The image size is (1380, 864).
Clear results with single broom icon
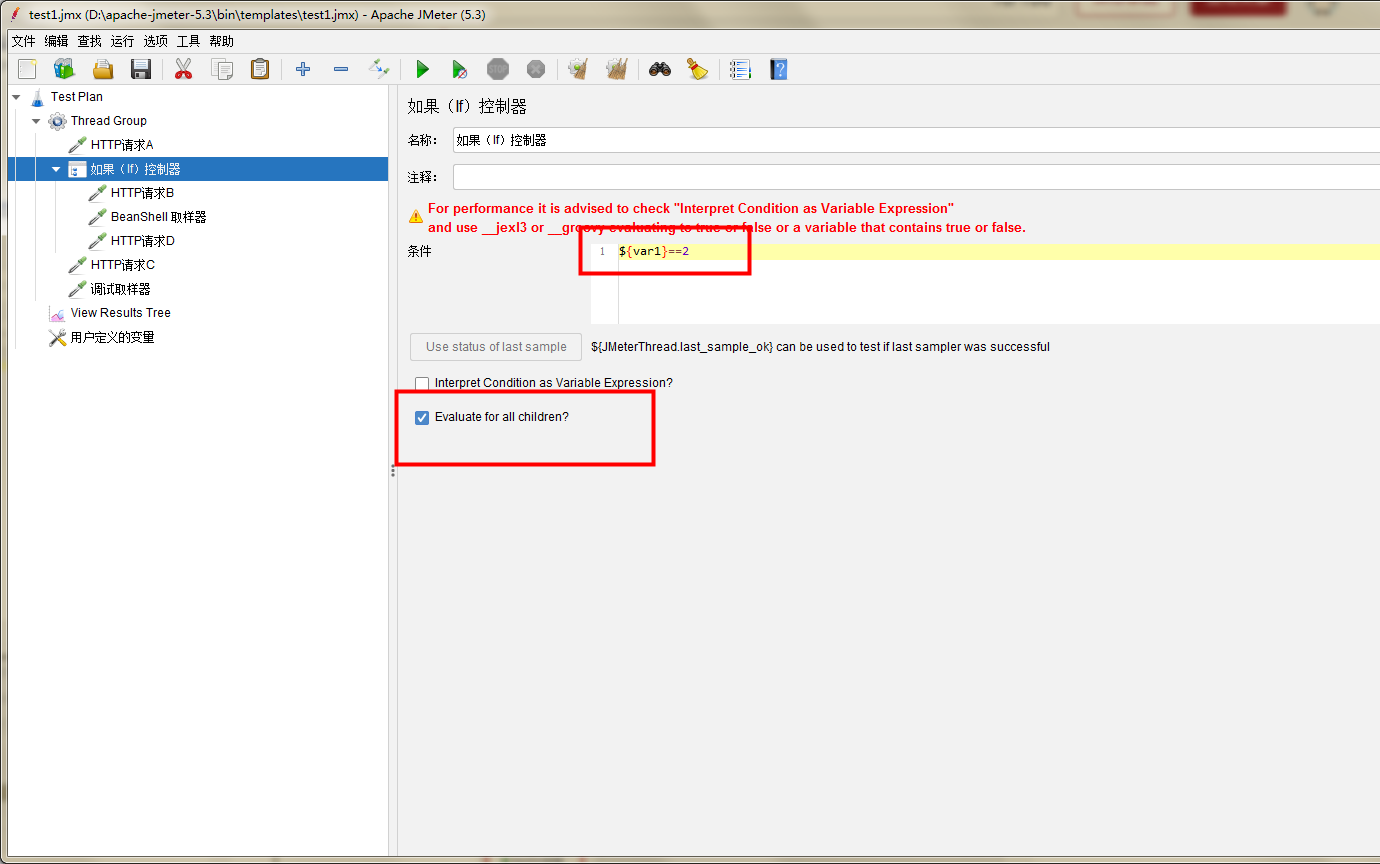[x=578, y=69]
